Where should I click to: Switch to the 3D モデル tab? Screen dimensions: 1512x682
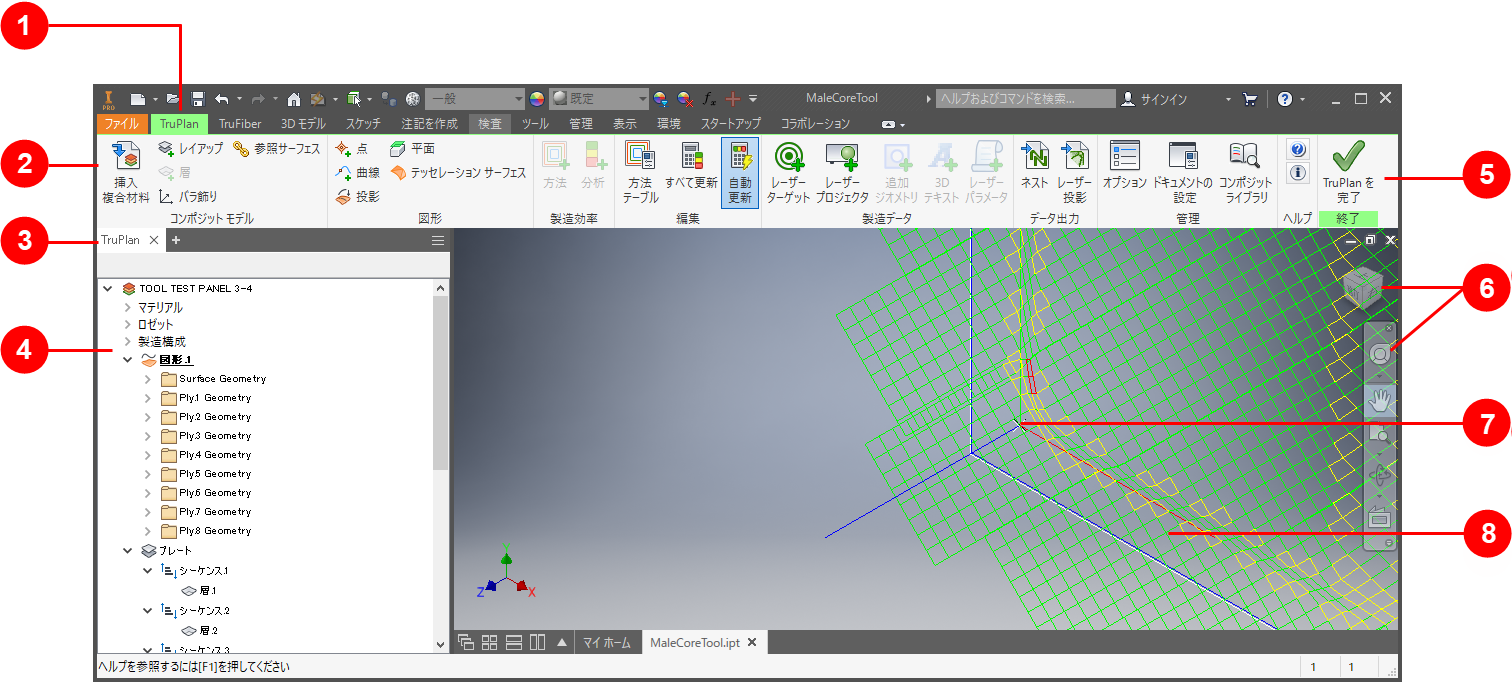tap(303, 124)
